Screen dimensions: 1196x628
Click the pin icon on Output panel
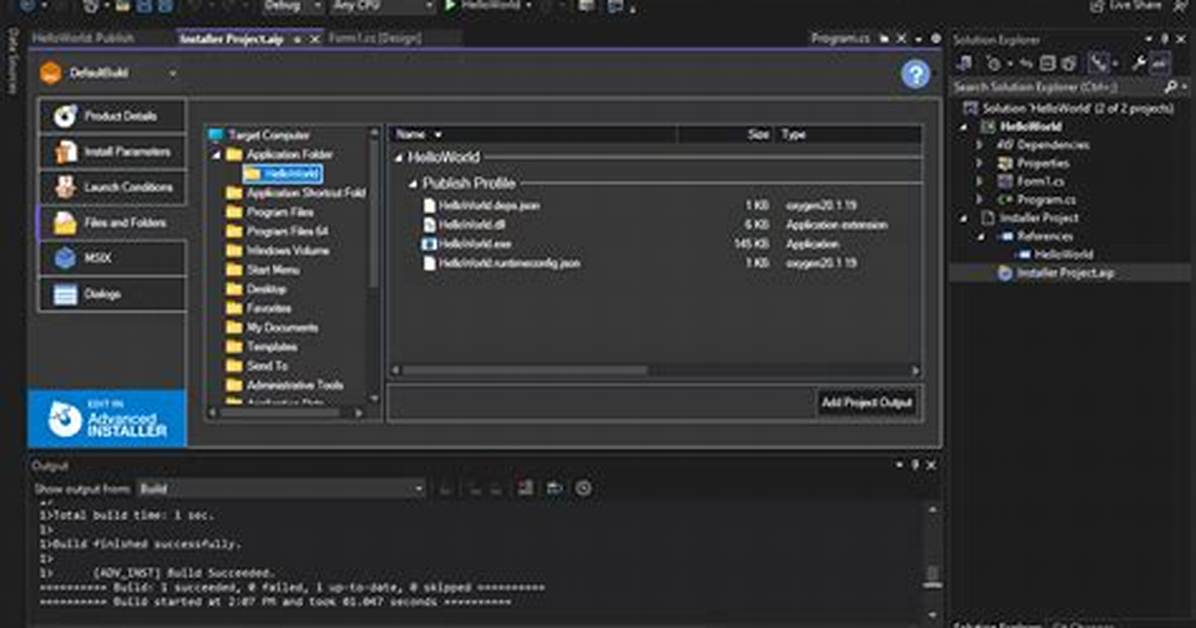915,465
